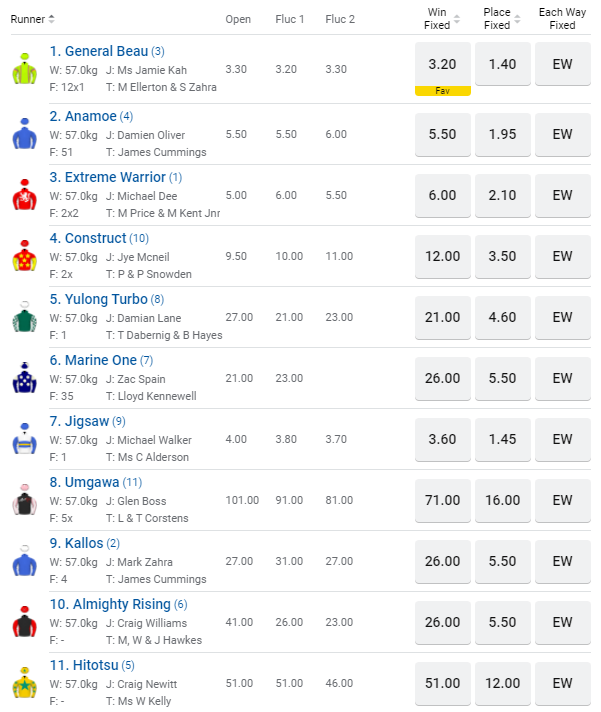Click Construct's red and yellow silks icon
Screen dimensions: 601x712
pyautogui.click(x=24, y=255)
